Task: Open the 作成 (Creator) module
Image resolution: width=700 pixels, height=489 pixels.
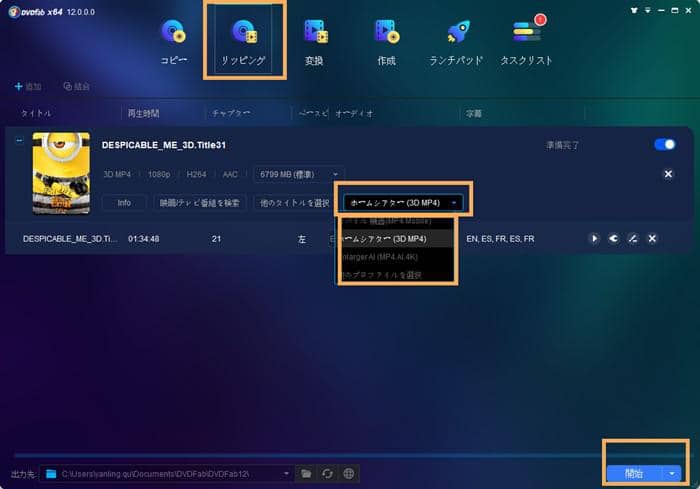Action: [x=387, y=43]
